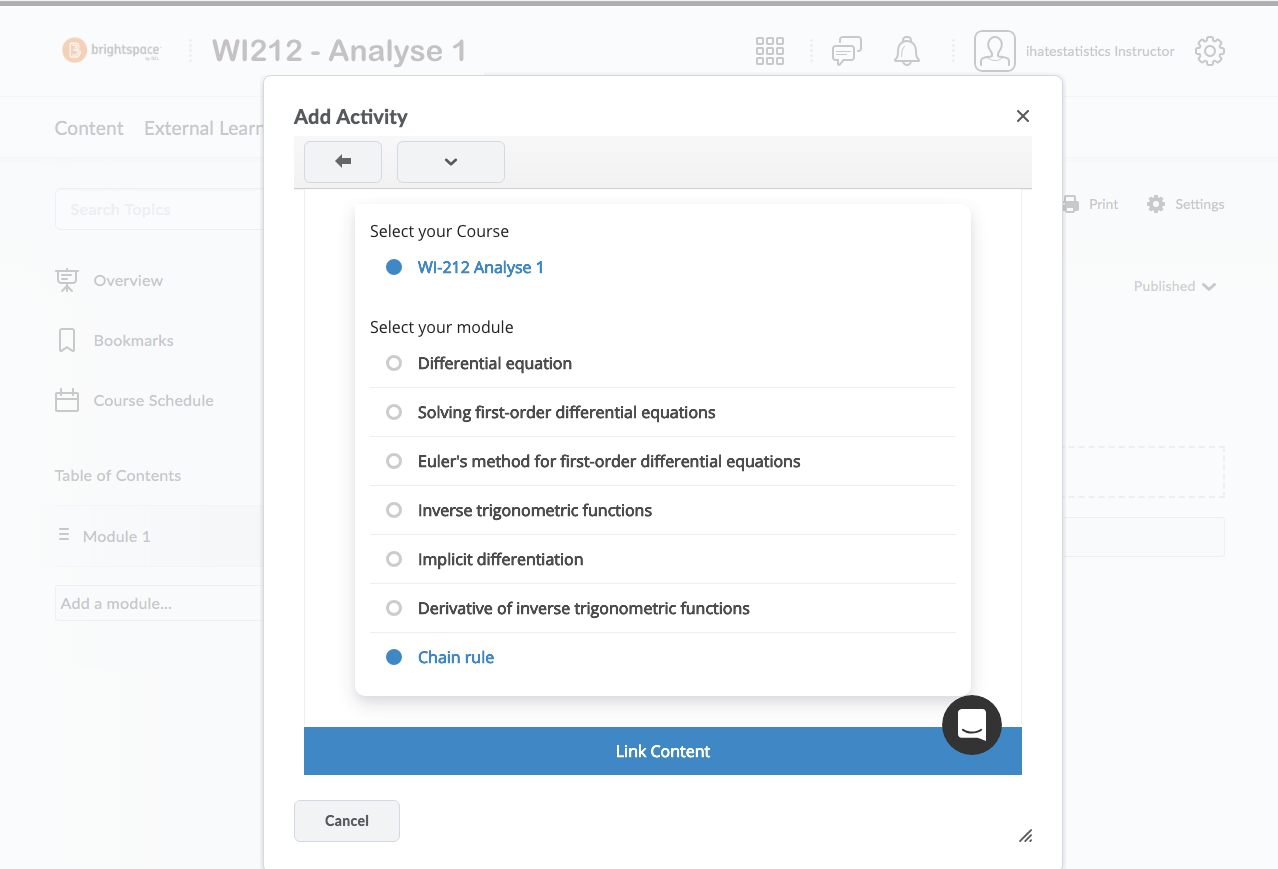Open the Bookmarks section

pos(133,341)
